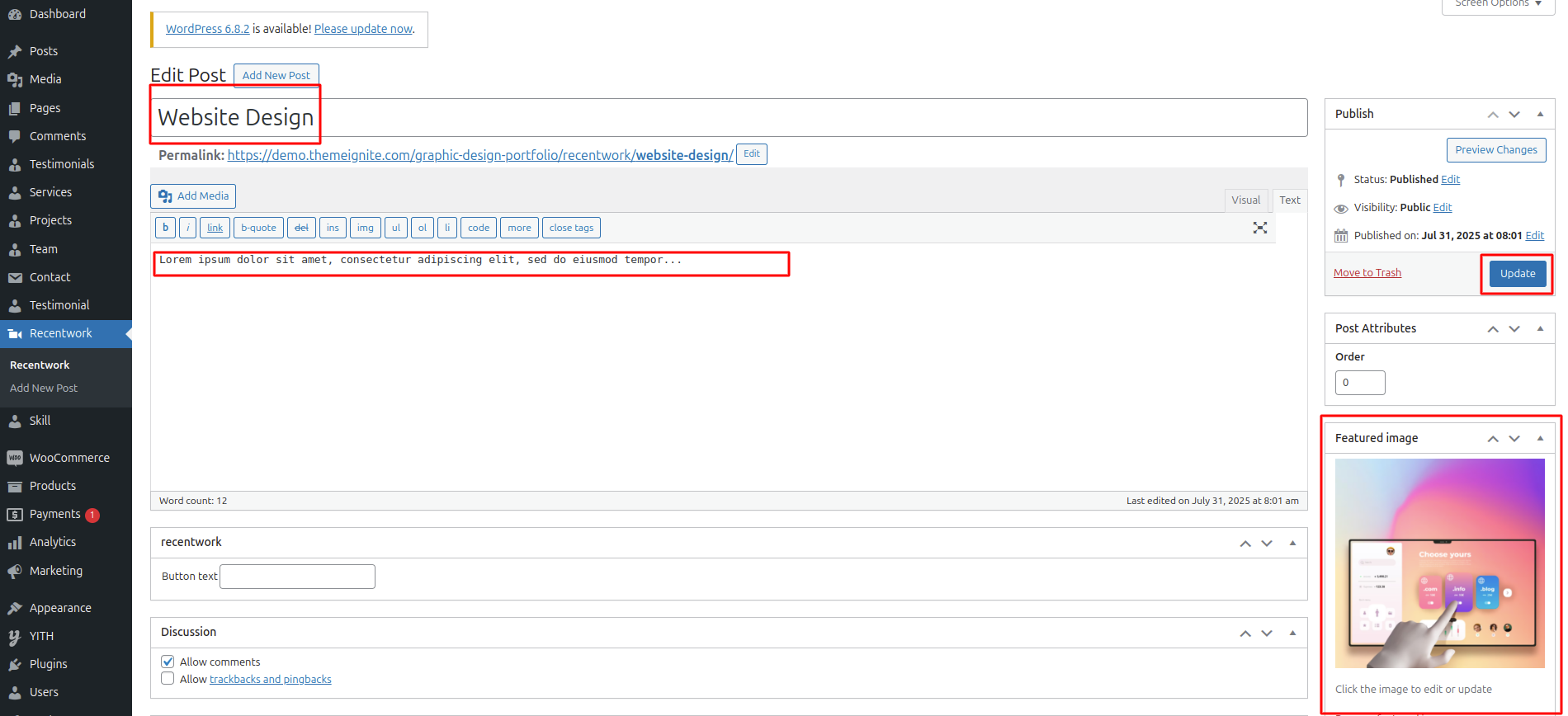Open Plugins via its plug icon
The image size is (1568, 716).
[x=15, y=664]
